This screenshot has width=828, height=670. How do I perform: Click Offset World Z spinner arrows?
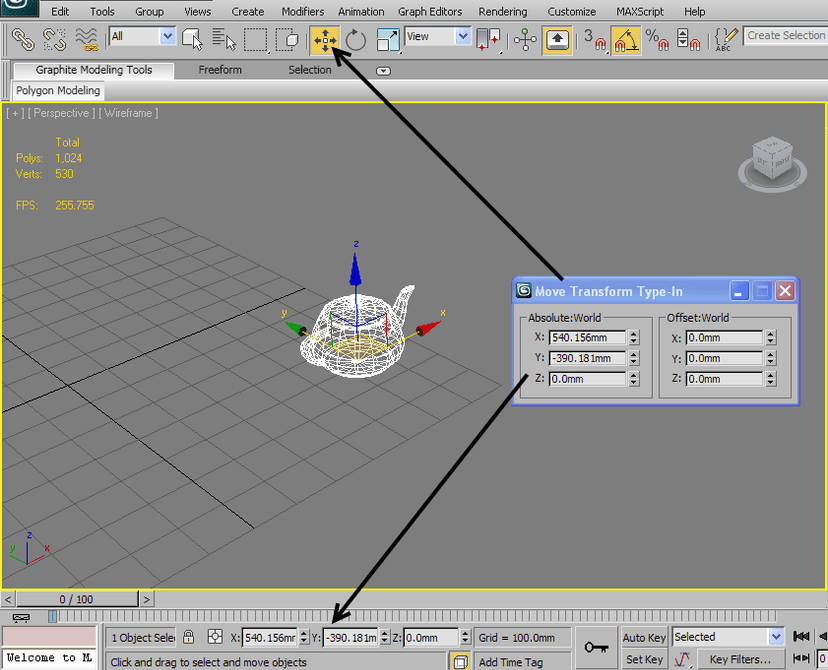771,379
